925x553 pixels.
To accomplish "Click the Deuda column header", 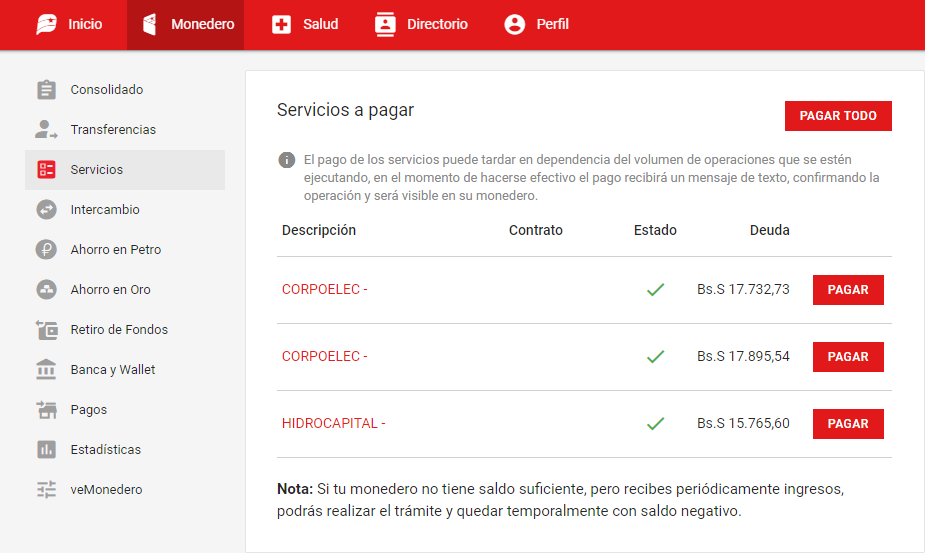I will click(769, 230).
